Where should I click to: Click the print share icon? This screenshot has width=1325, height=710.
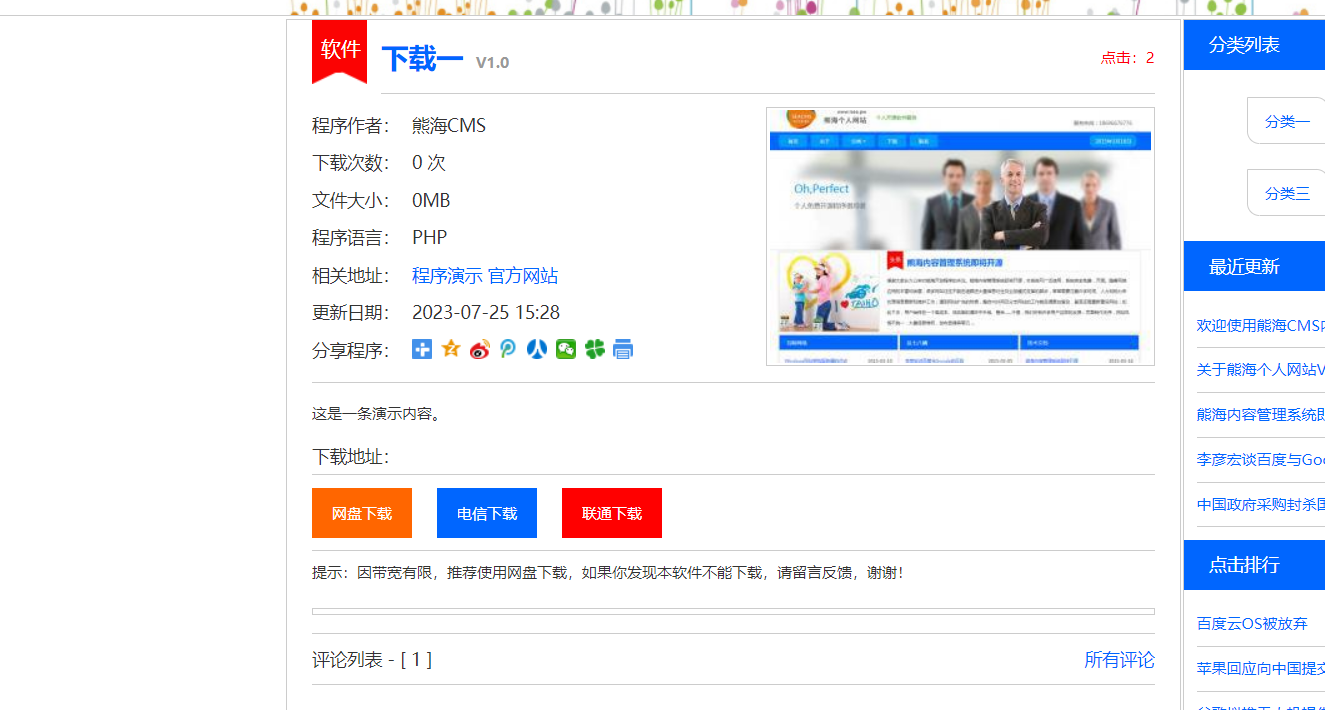coord(622,349)
